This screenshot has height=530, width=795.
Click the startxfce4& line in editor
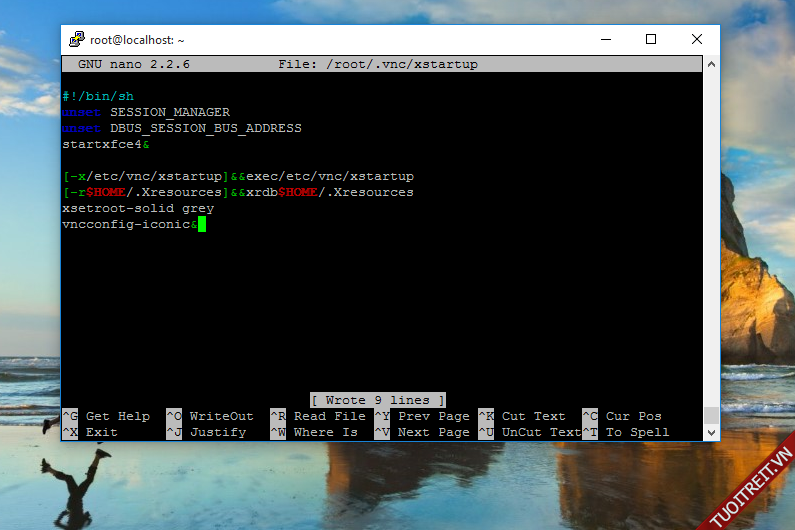pos(105,144)
